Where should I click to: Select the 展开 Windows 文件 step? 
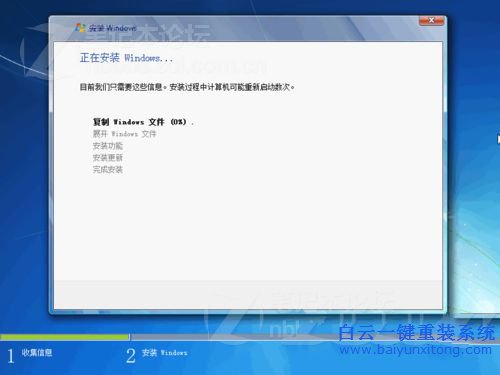(124, 134)
